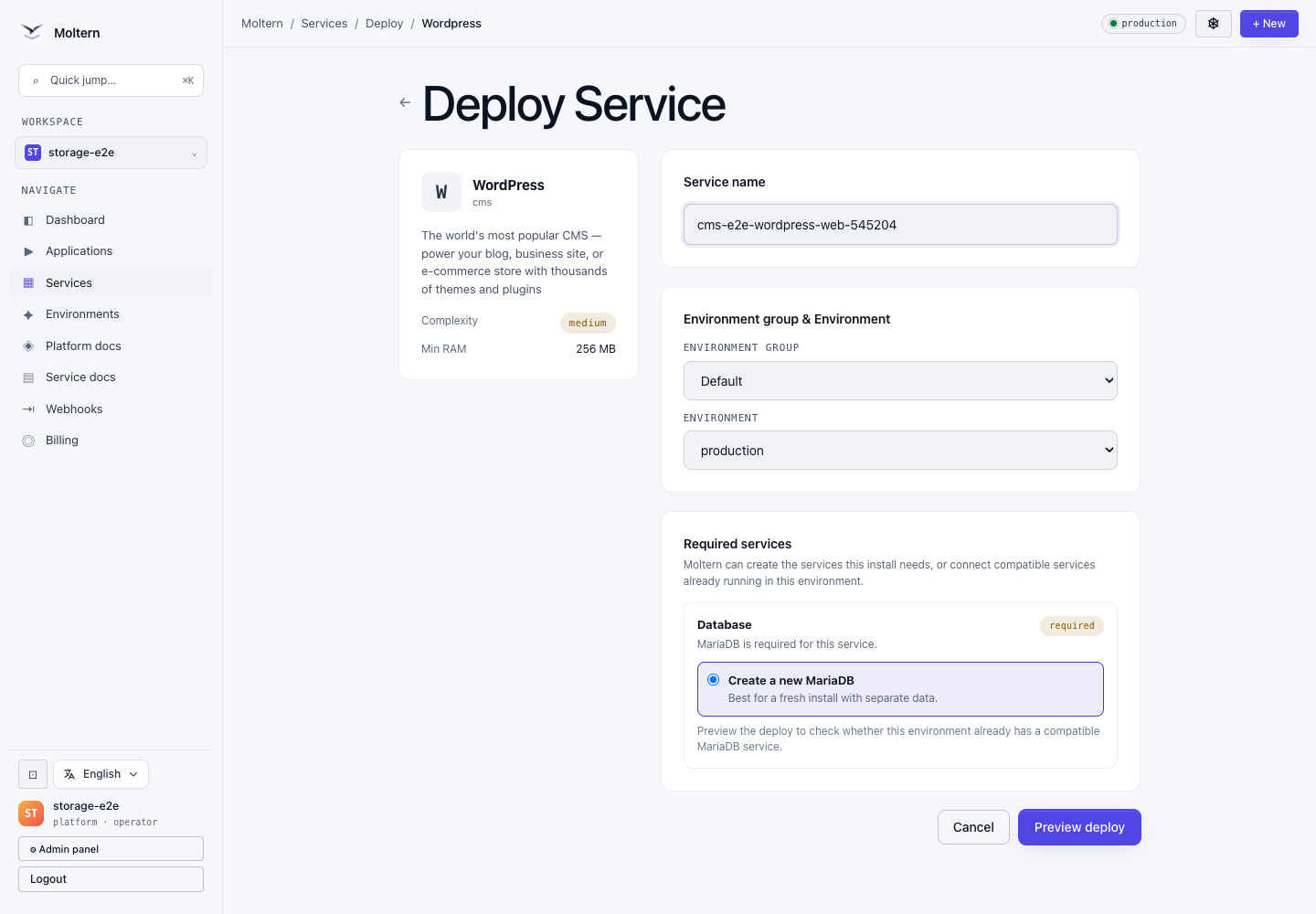Open Services in sidebar navigation

point(111,283)
